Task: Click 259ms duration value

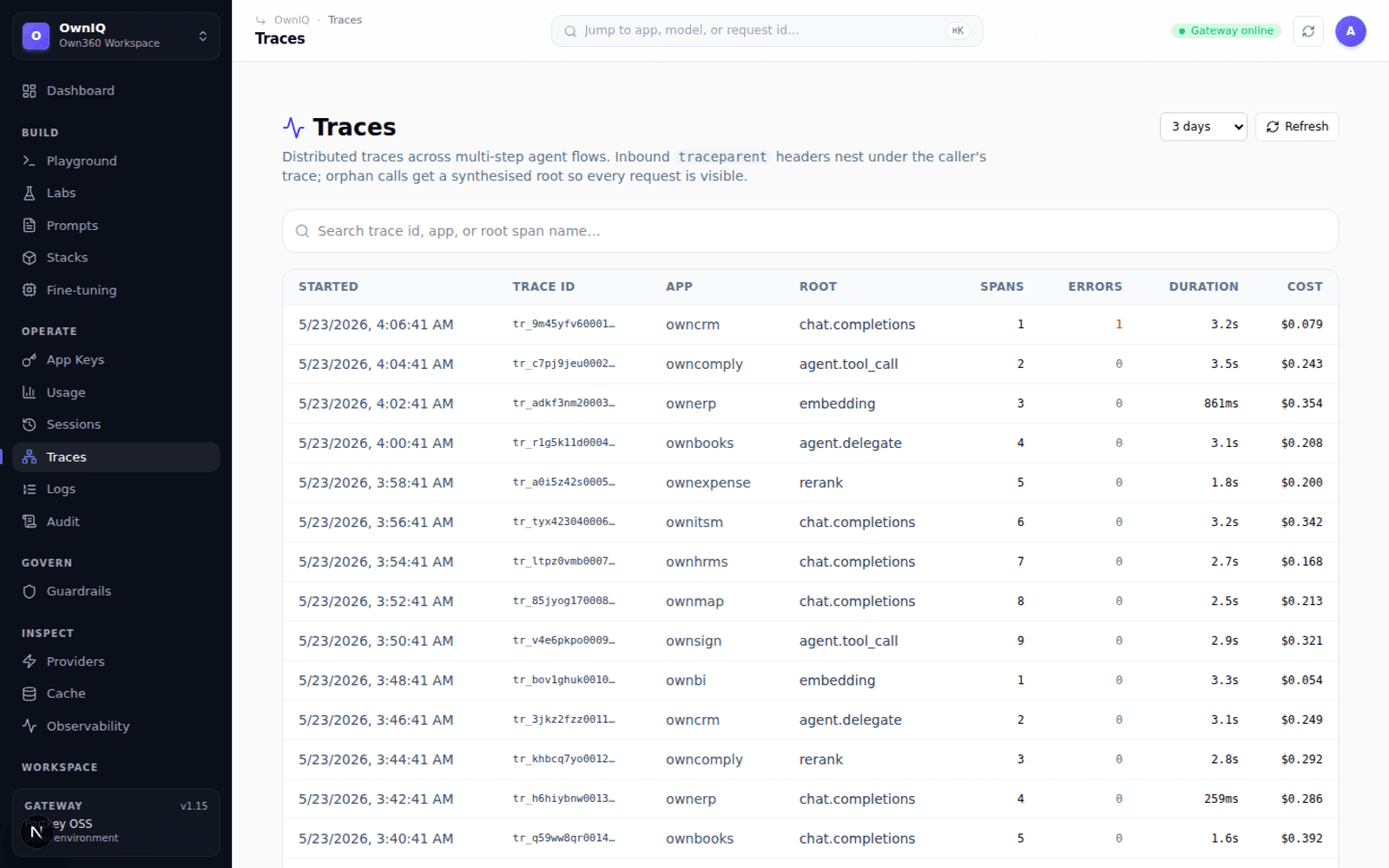Action: tap(1221, 799)
